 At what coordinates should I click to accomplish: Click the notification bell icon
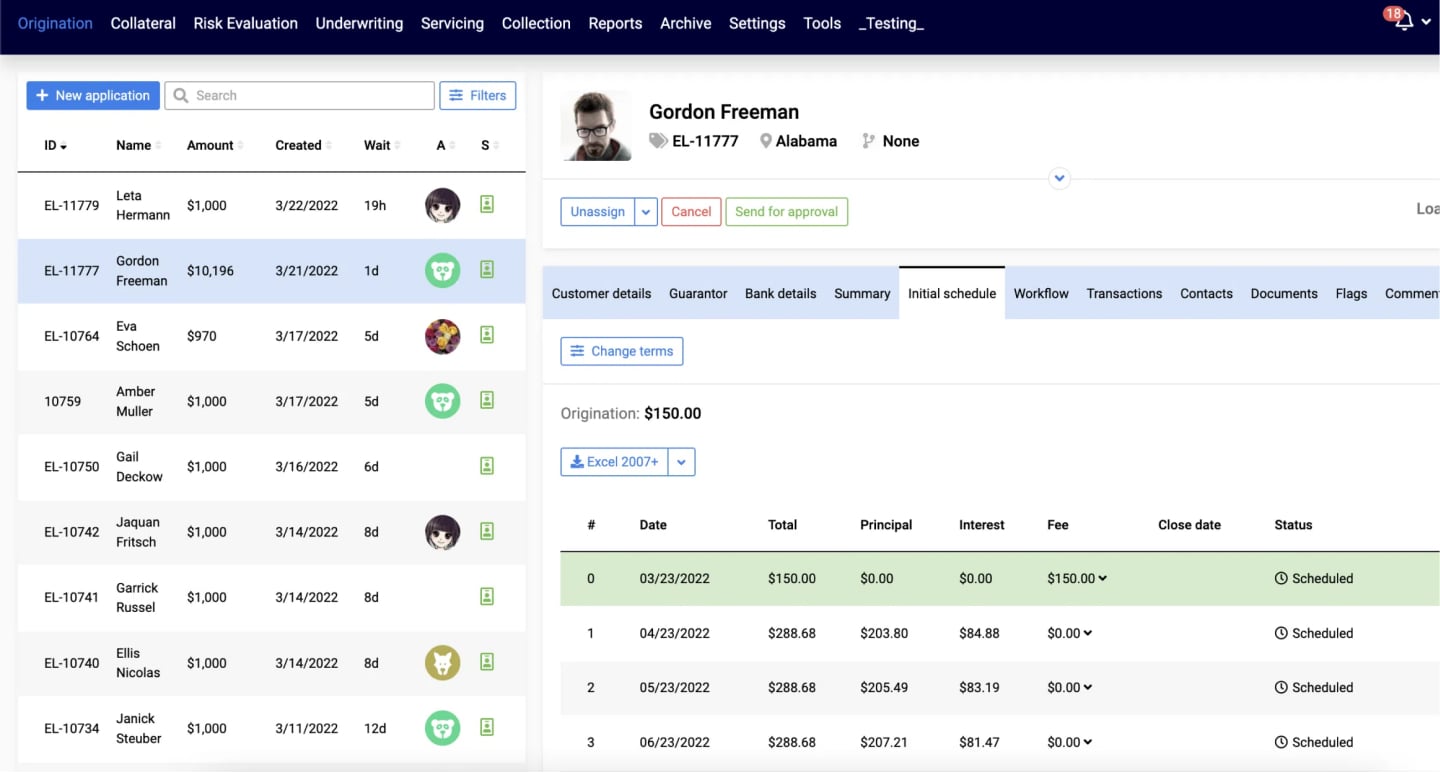pos(1405,22)
